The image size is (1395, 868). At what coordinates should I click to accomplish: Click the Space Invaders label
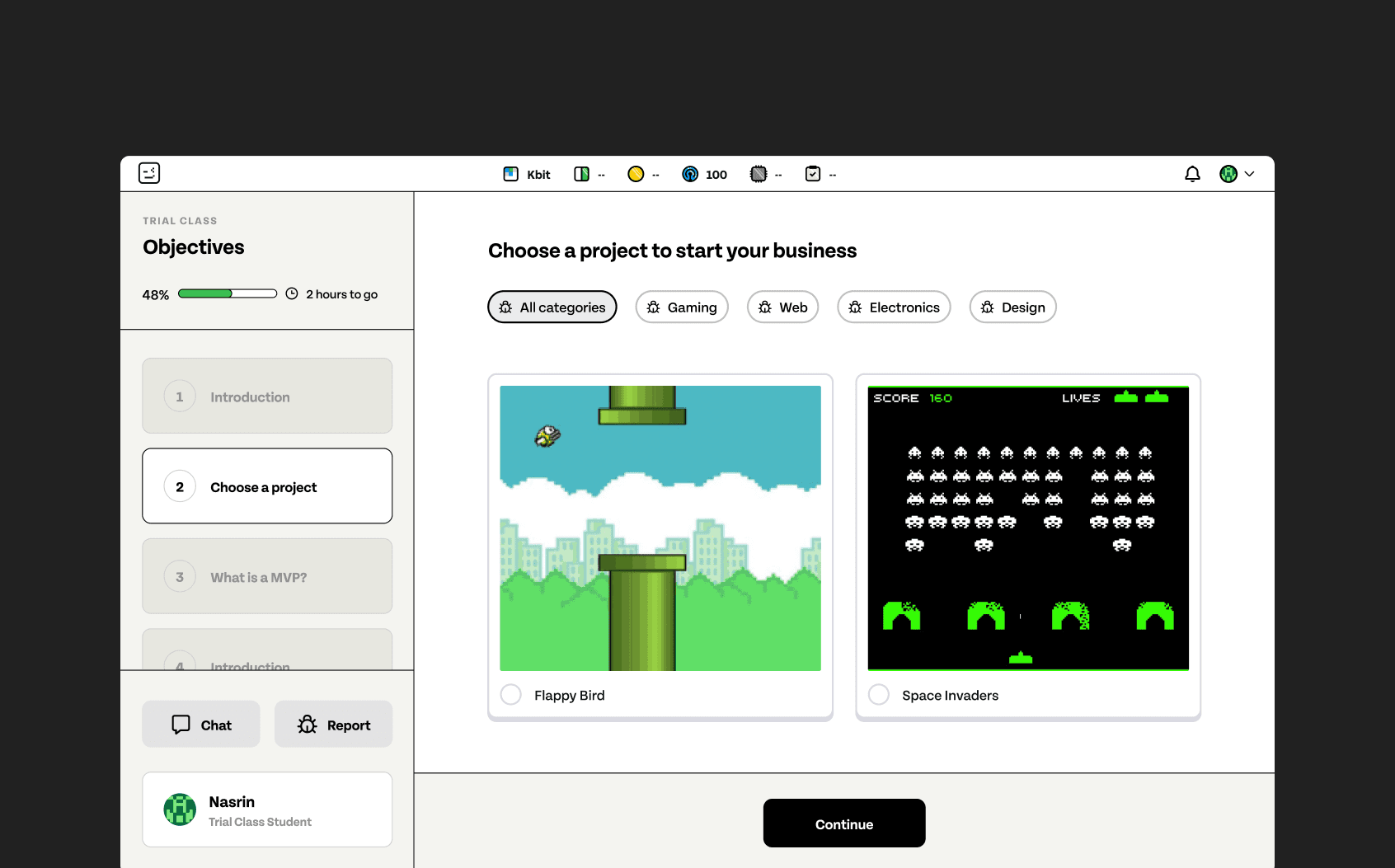pos(950,695)
